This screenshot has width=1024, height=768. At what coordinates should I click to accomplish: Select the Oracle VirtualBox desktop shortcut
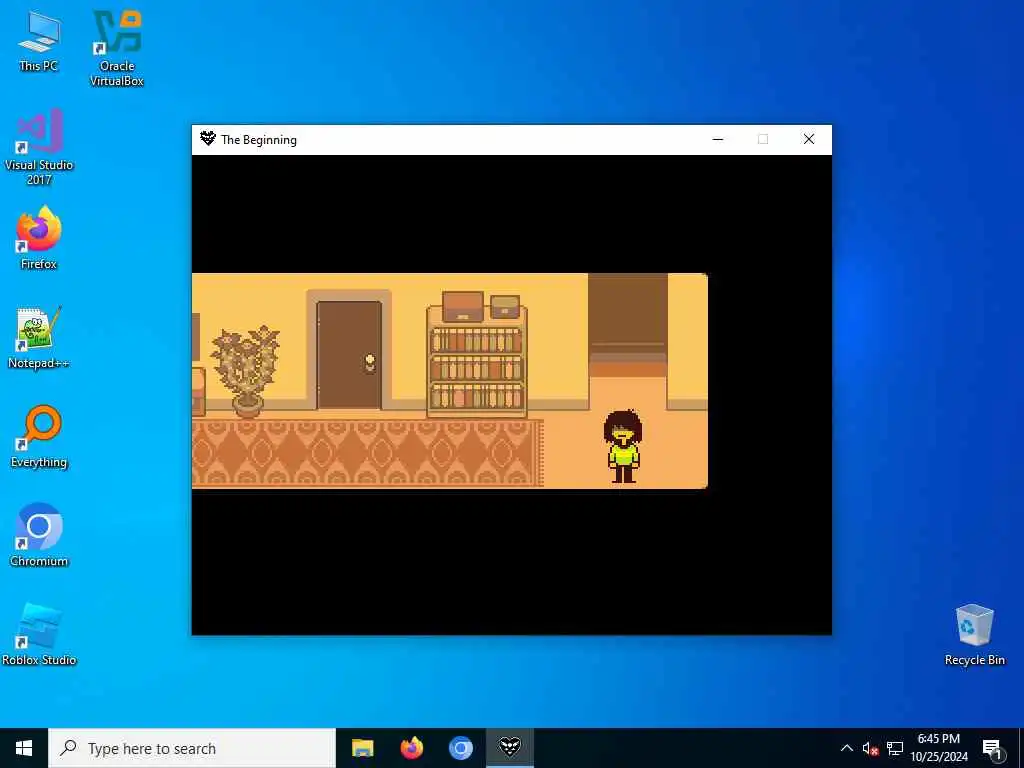117,48
